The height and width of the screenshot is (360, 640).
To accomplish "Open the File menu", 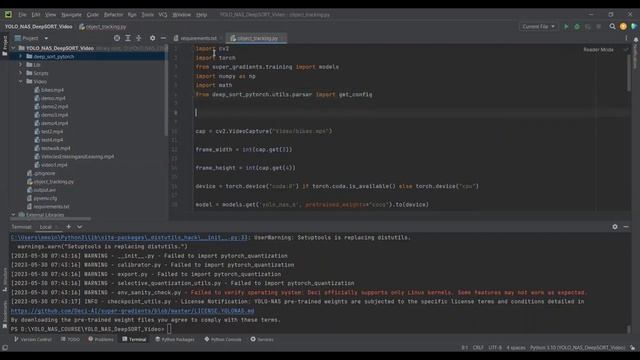I will (x=22, y=14).
